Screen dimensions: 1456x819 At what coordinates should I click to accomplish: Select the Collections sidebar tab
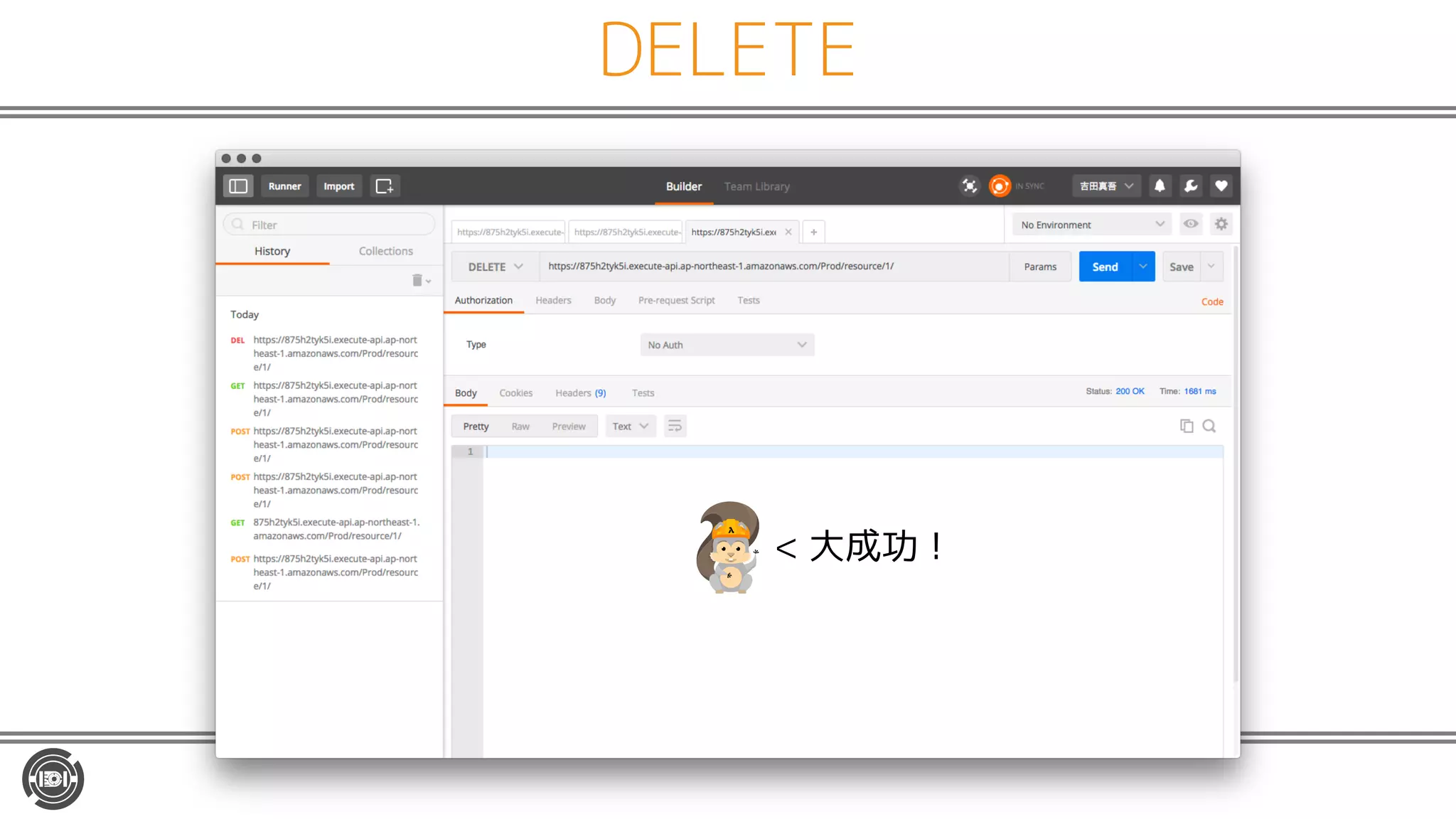coord(385,251)
